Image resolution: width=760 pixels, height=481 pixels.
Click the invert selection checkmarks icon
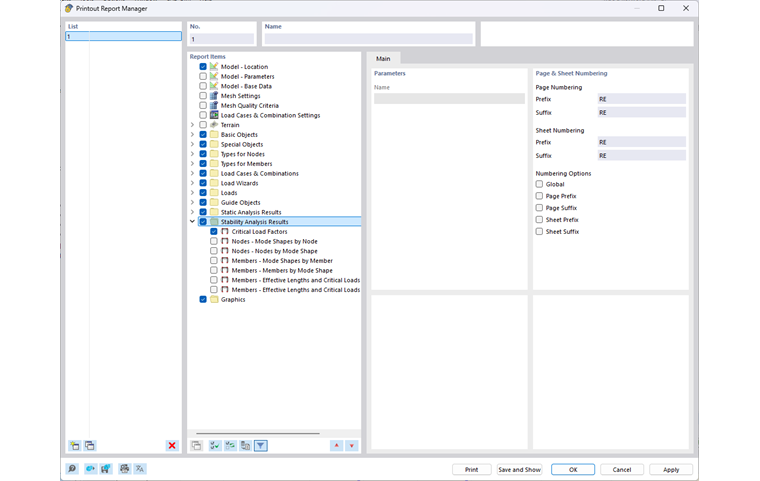click(230, 446)
